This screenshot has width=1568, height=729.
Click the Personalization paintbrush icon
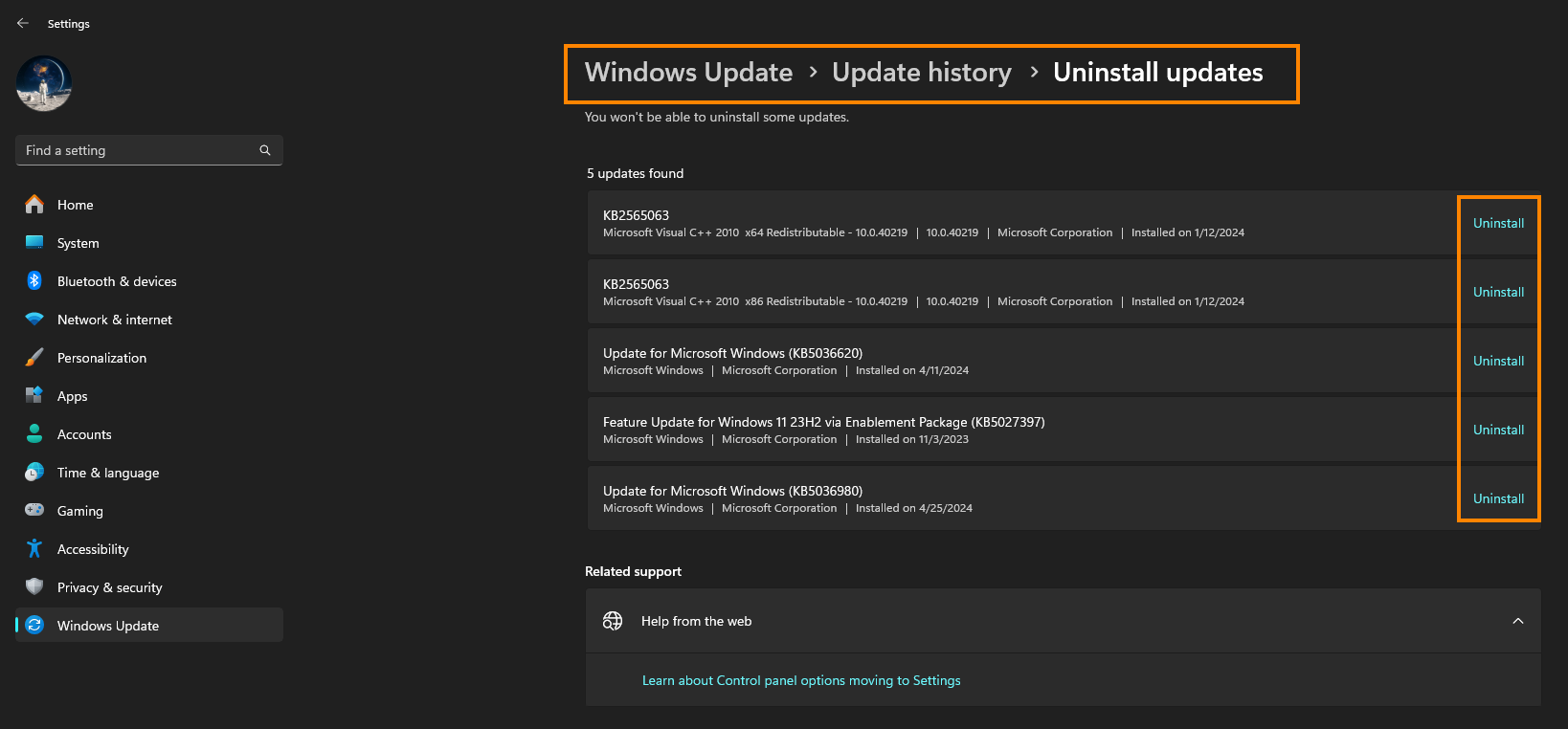[34, 358]
